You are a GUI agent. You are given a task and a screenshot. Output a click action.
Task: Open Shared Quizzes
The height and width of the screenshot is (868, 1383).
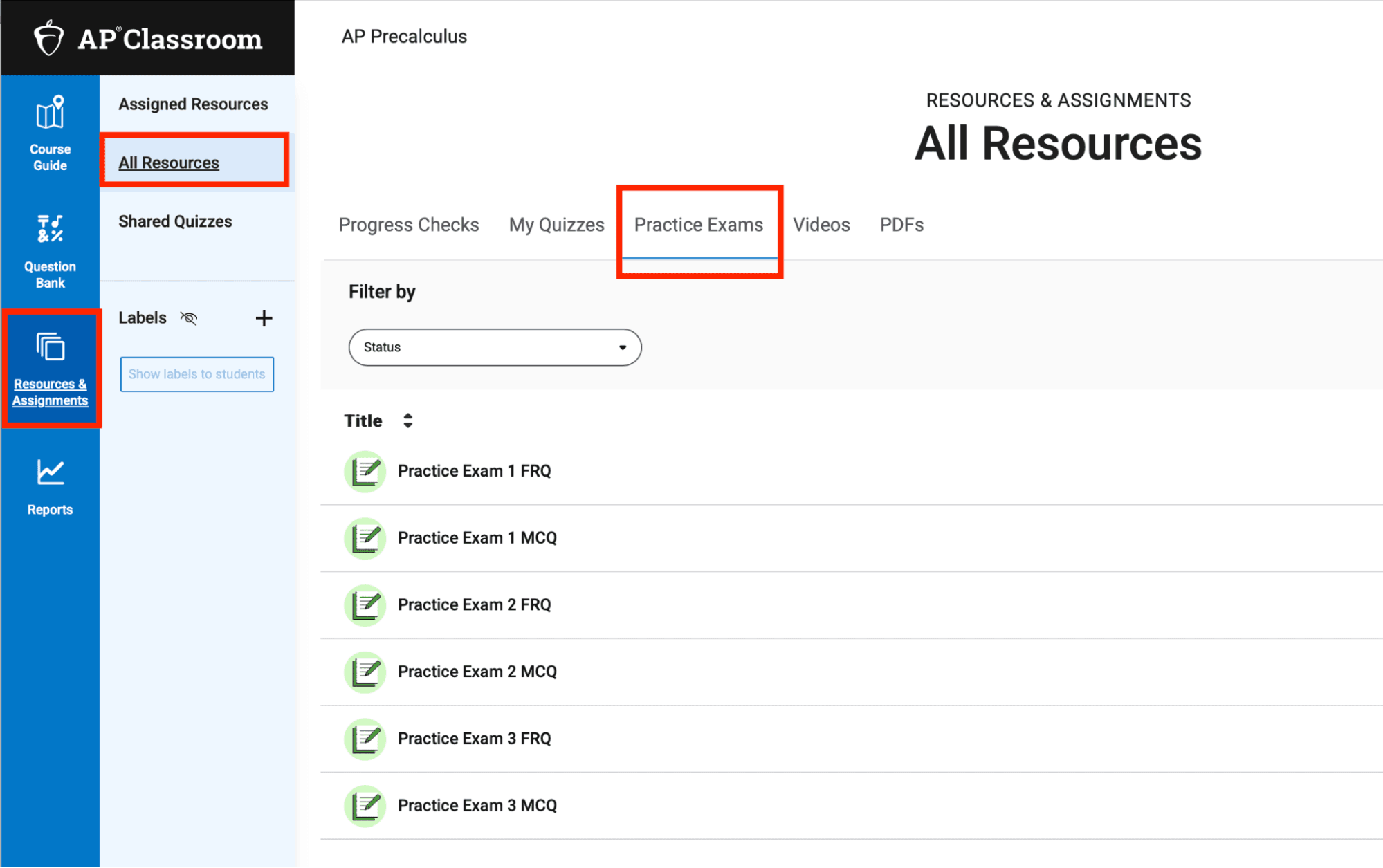pos(175,221)
